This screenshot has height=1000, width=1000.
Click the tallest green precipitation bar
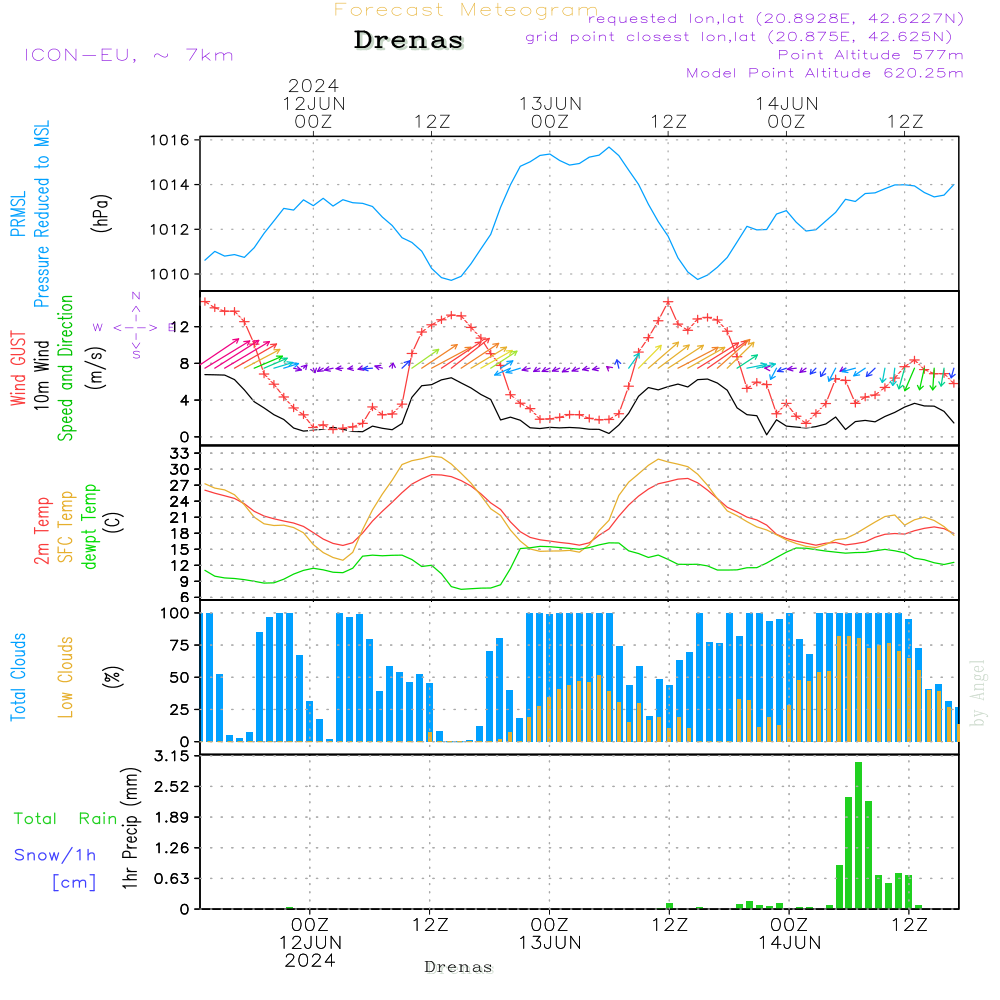click(858, 835)
